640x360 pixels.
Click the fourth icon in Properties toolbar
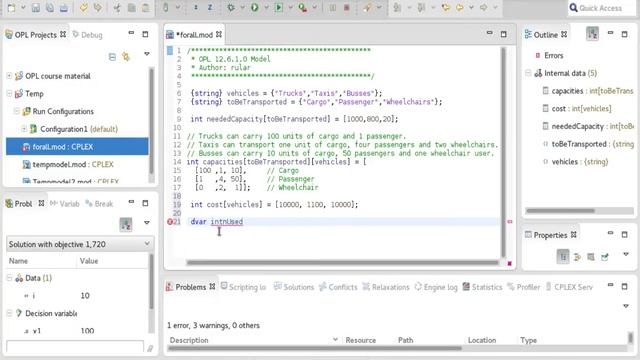[x=605, y=257]
